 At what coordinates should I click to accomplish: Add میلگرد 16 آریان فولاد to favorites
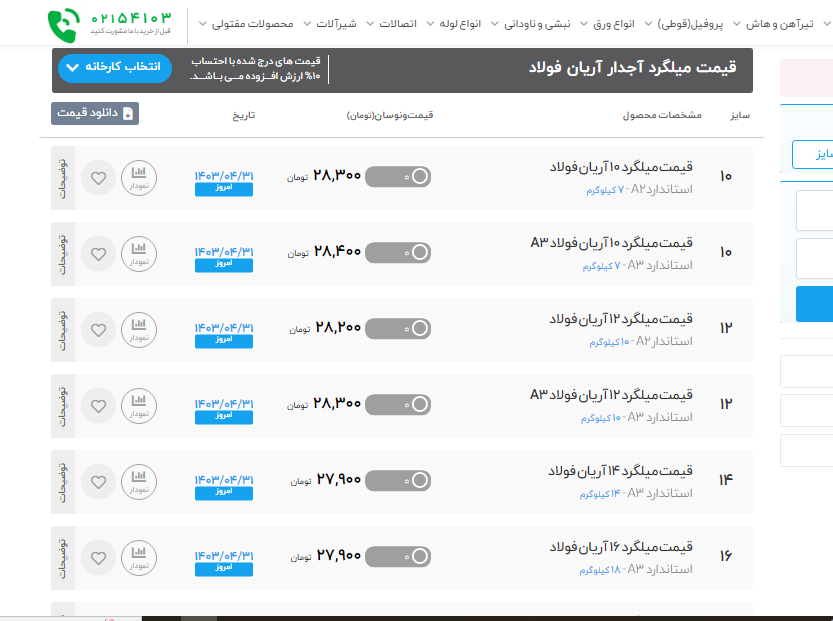[x=98, y=558]
